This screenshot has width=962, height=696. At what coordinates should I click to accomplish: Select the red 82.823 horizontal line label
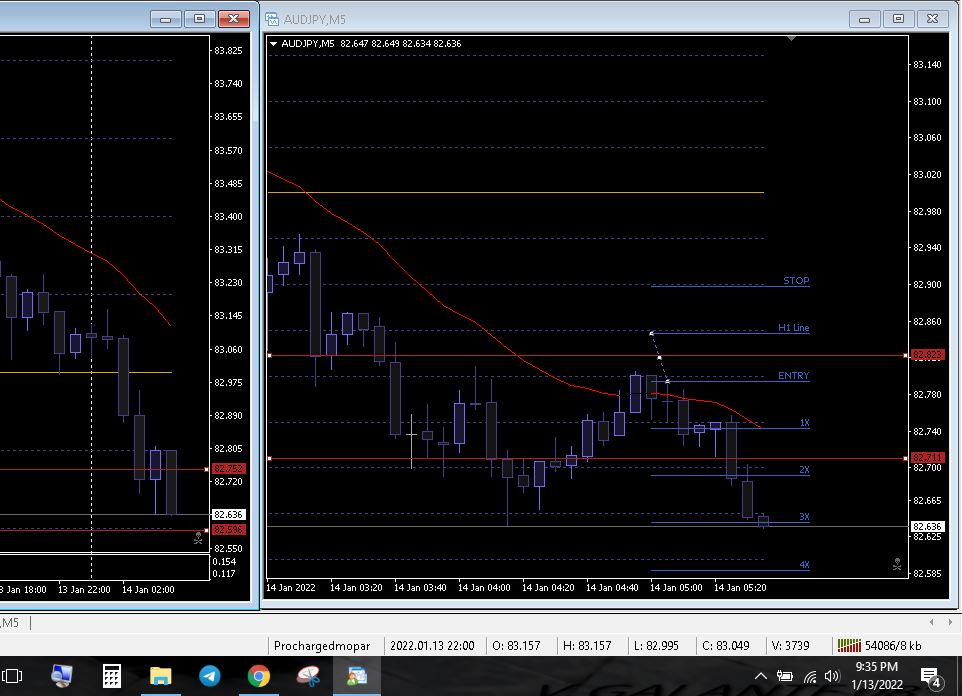coord(927,355)
